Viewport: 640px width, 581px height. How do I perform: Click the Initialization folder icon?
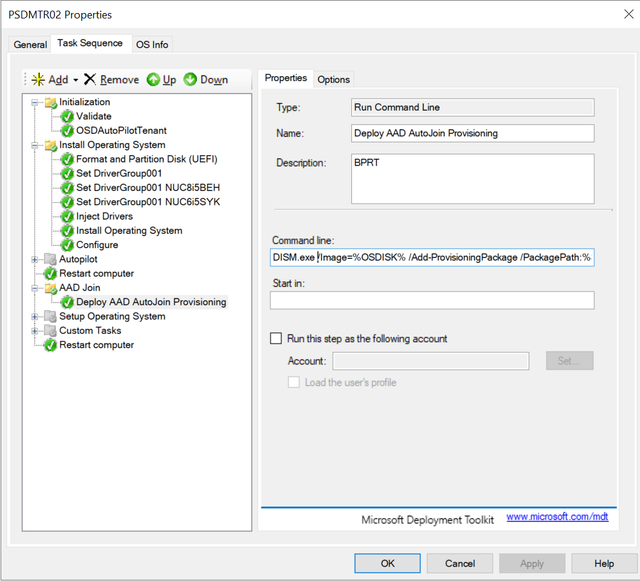pos(51,102)
